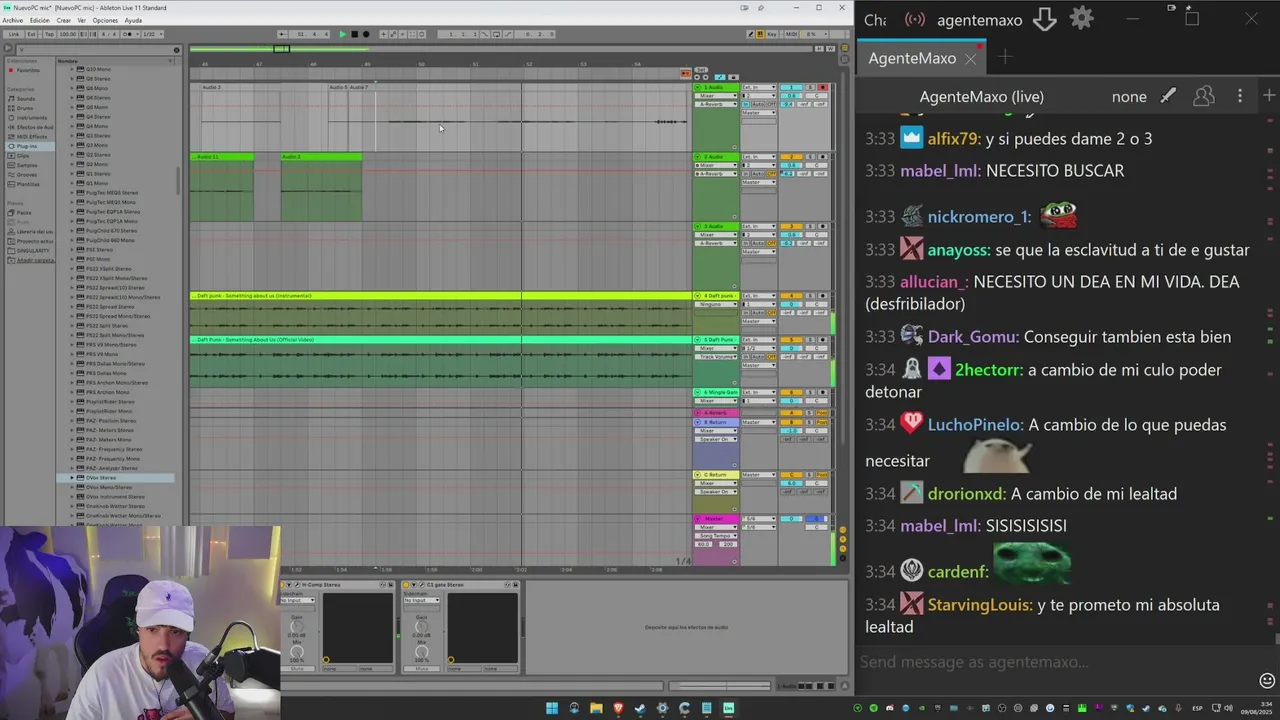Open A-Reverb dropdown on 1 Audio track
This screenshot has width=1280, height=720.
point(716,104)
